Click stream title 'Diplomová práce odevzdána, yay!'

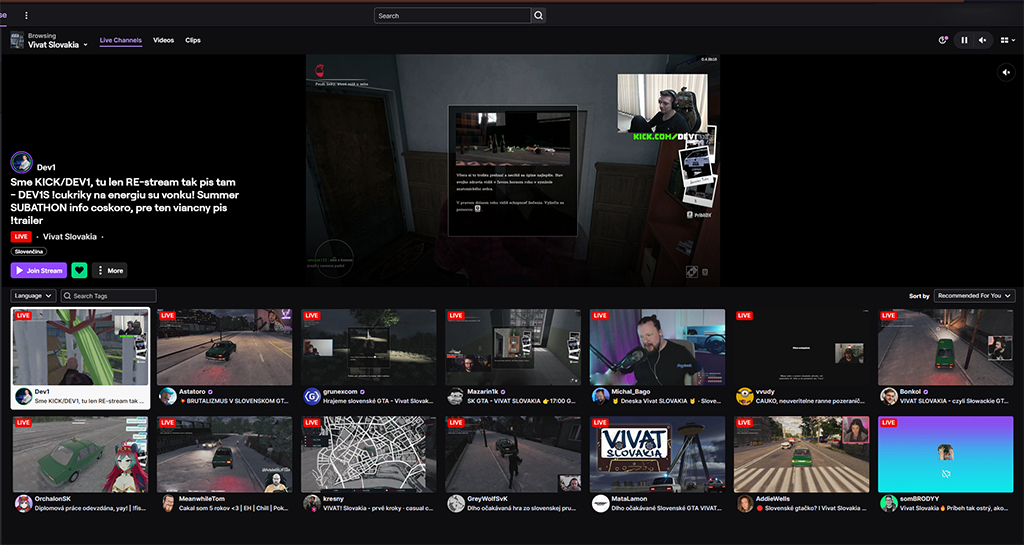(81, 508)
